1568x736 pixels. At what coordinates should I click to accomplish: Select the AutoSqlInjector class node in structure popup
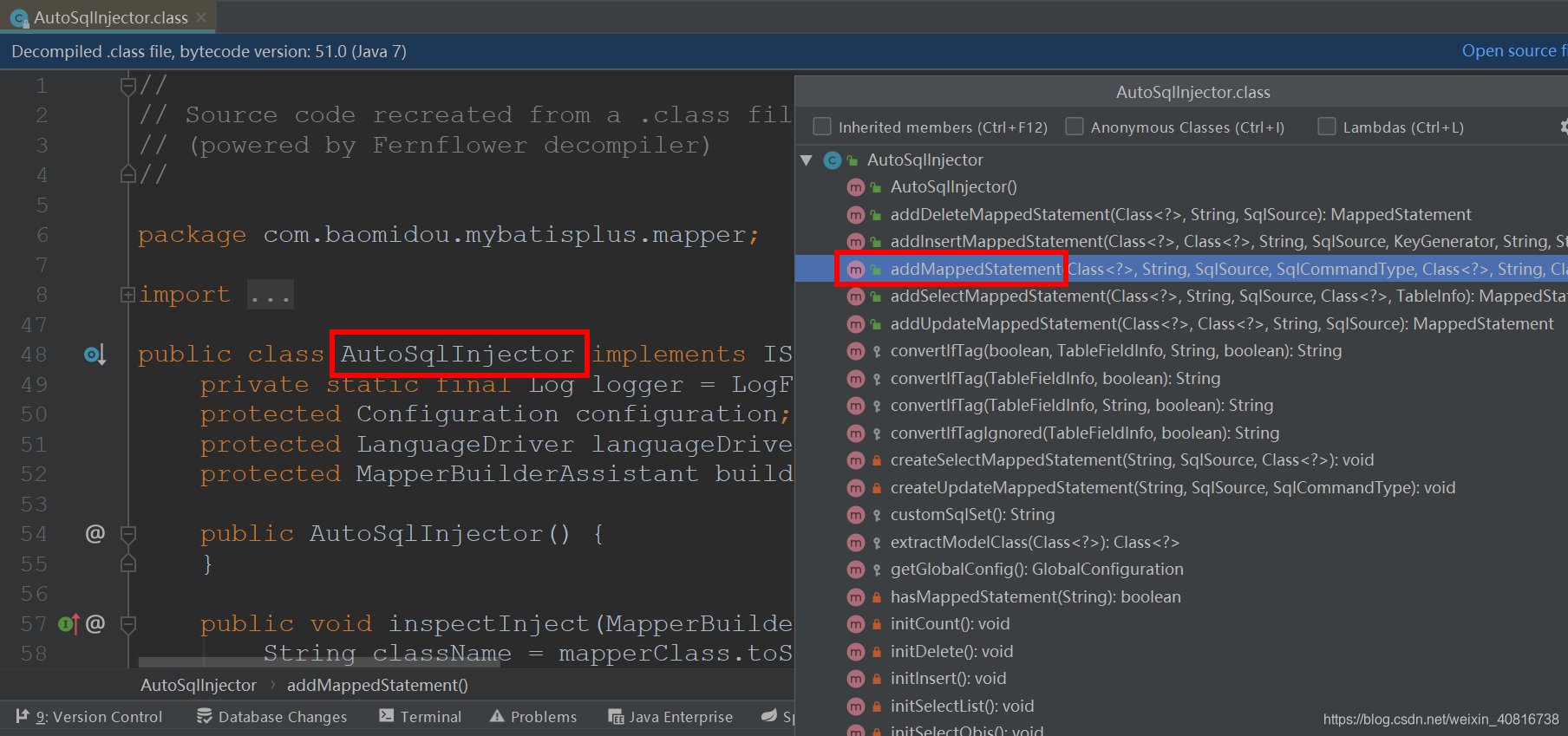[x=924, y=160]
